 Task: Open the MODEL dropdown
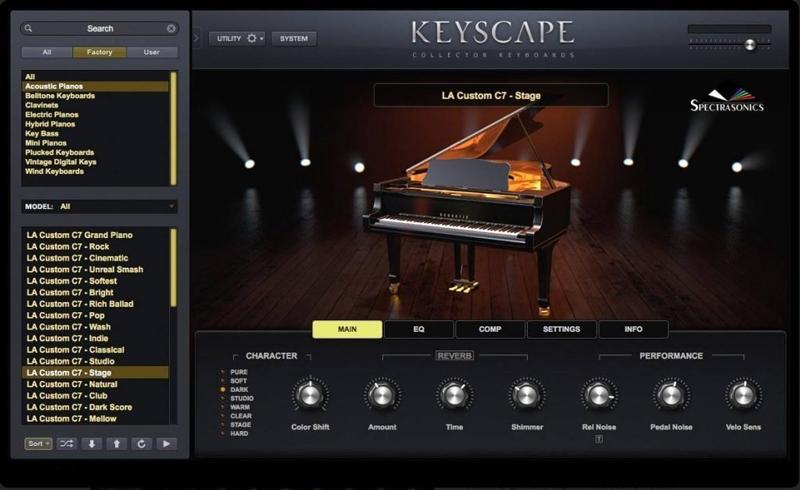pos(99,206)
